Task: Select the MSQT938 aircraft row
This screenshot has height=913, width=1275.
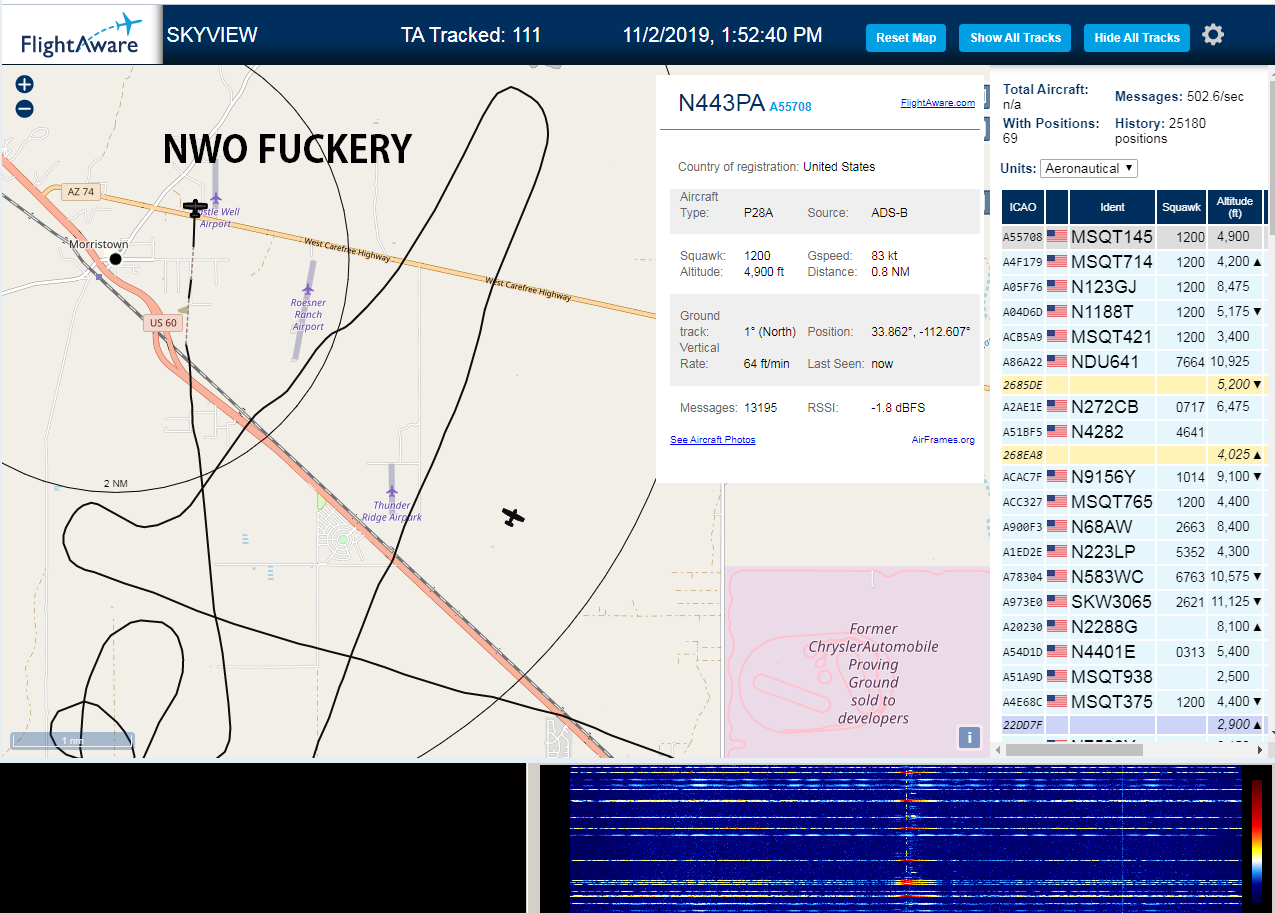Action: [x=1133, y=677]
